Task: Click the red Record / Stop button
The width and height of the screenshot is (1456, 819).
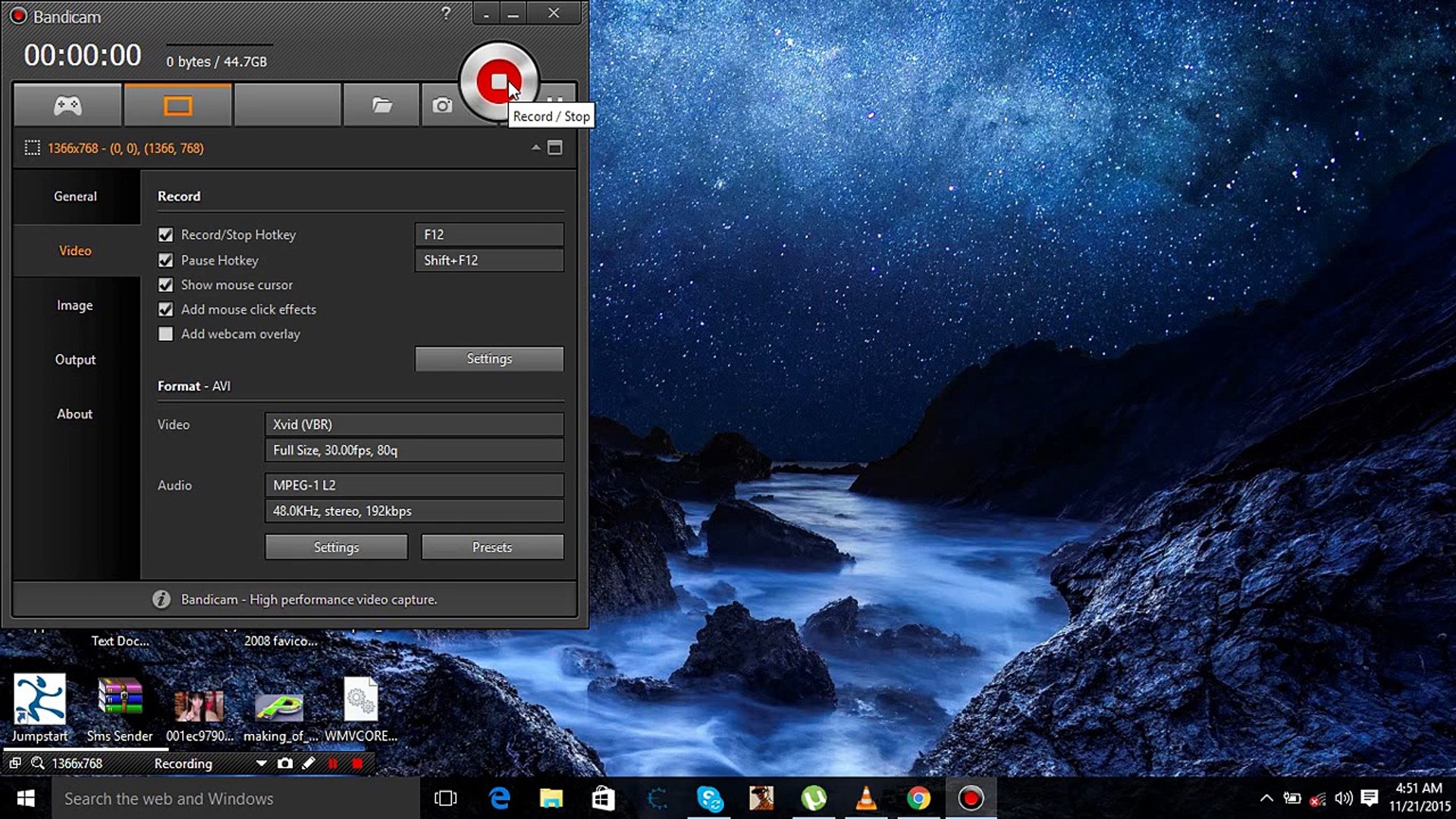Action: [497, 81]
